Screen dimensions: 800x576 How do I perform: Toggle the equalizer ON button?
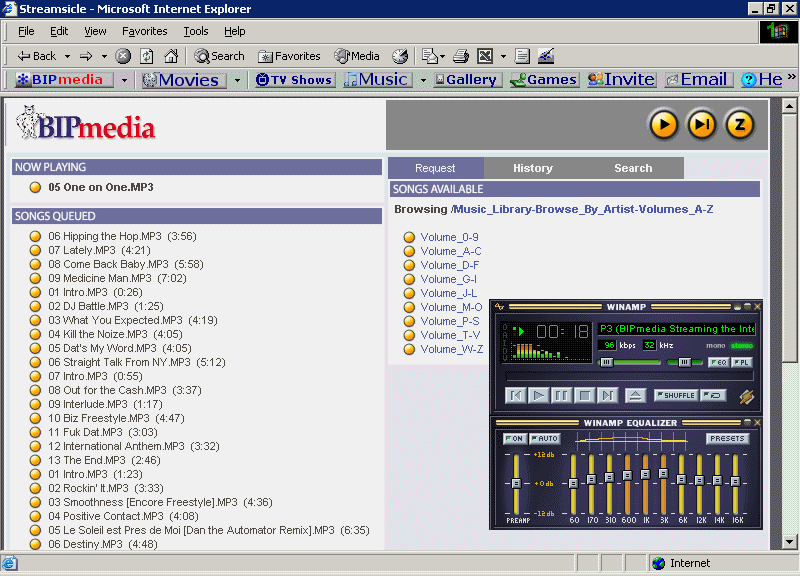(514, 438)
